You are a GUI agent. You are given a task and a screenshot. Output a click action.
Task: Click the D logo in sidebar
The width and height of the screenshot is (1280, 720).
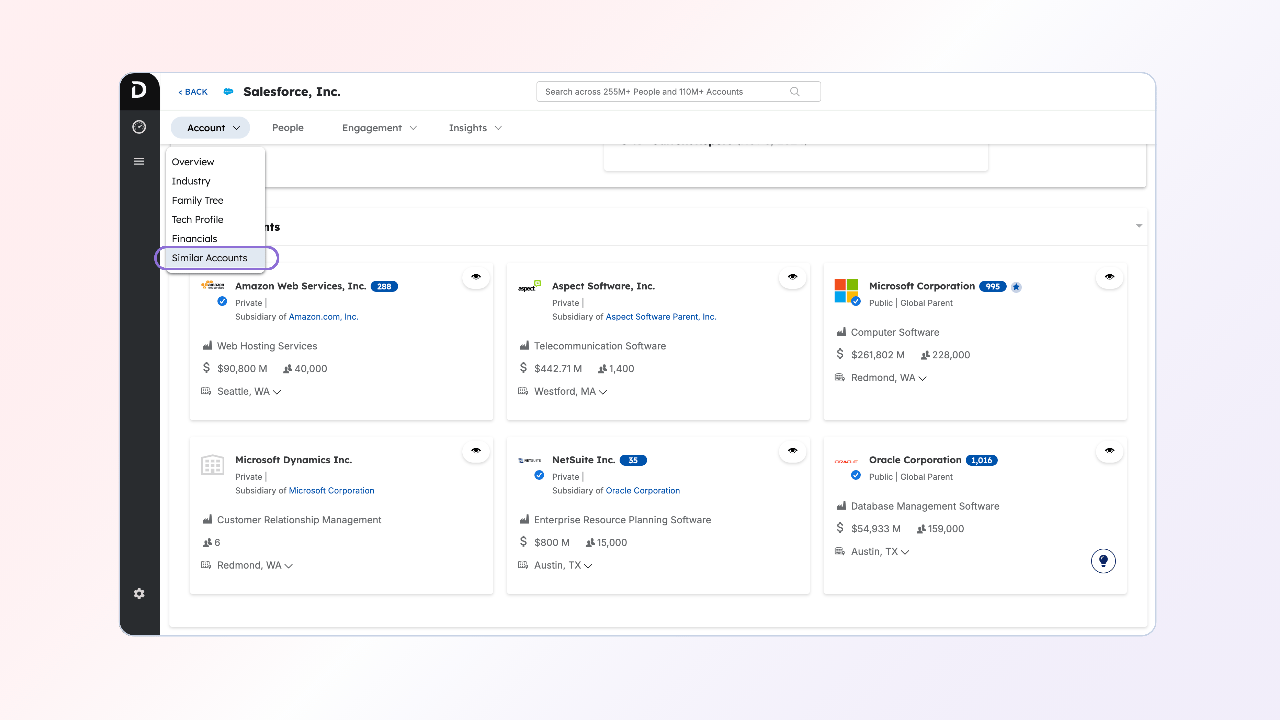(139, 91)
